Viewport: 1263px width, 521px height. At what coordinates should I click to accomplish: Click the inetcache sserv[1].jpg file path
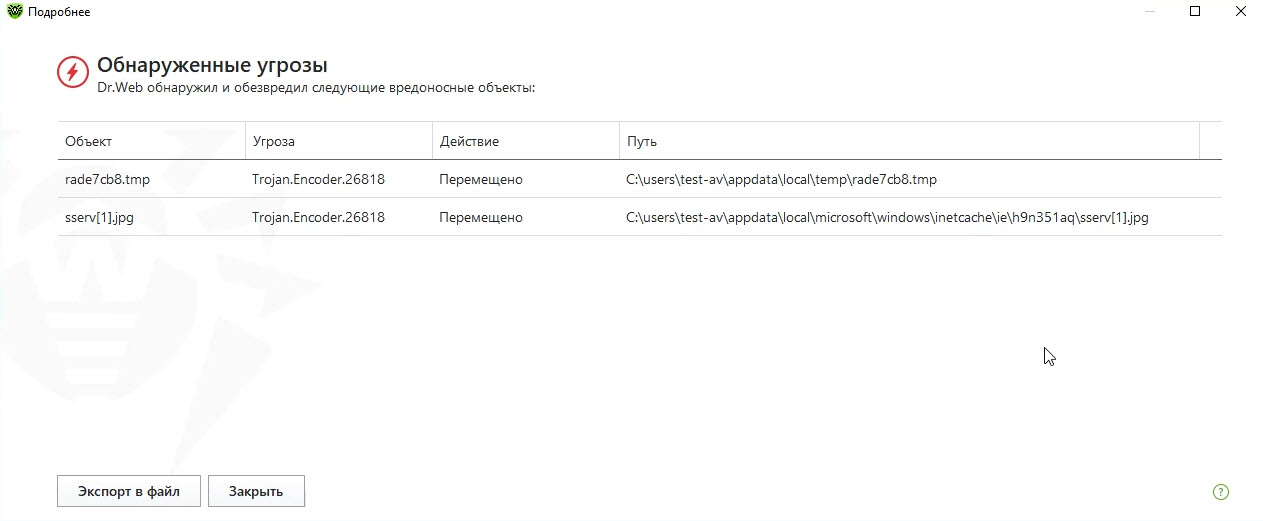(x=887, y=217)
